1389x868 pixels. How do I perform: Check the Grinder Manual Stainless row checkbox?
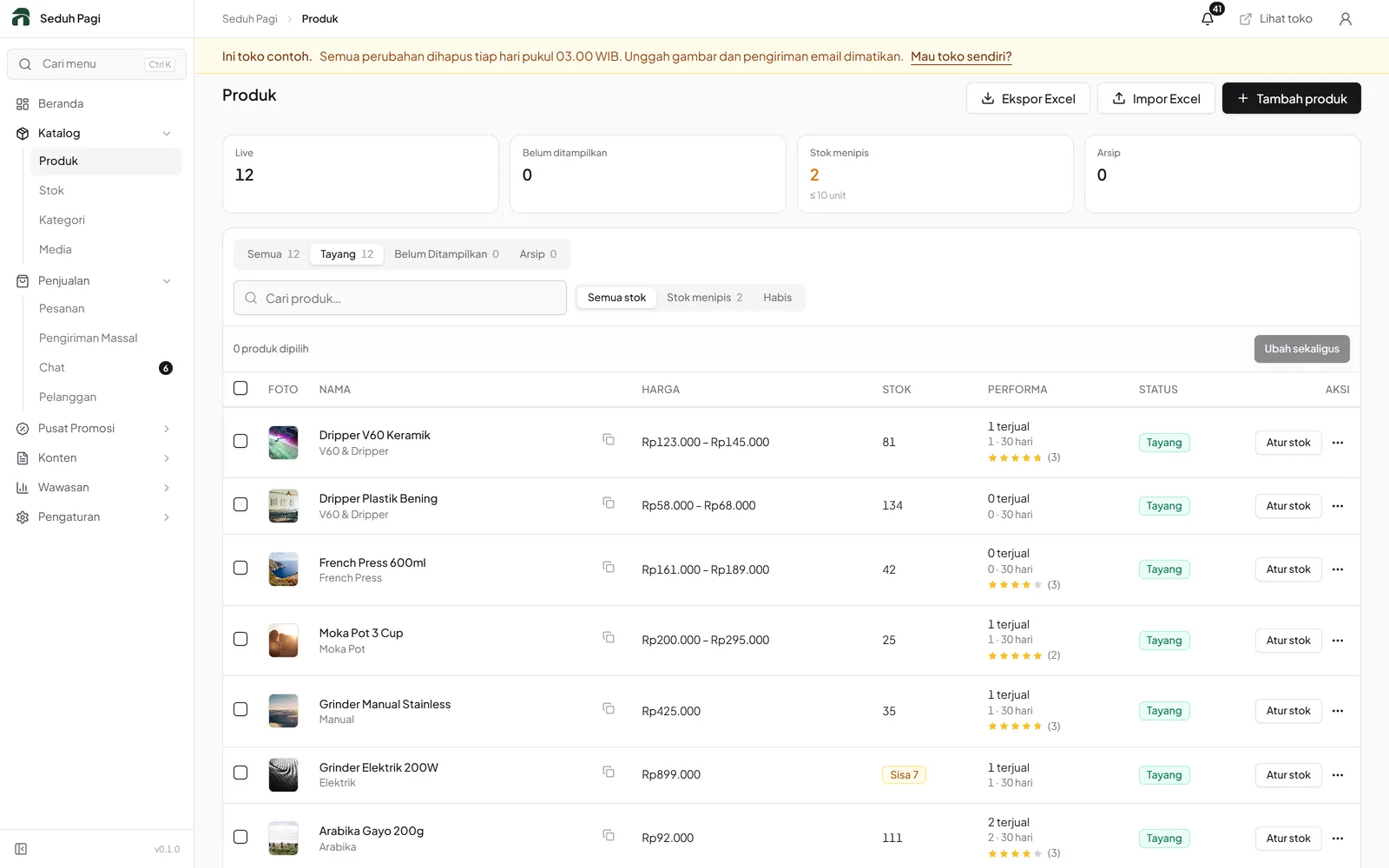coord(240,709)
